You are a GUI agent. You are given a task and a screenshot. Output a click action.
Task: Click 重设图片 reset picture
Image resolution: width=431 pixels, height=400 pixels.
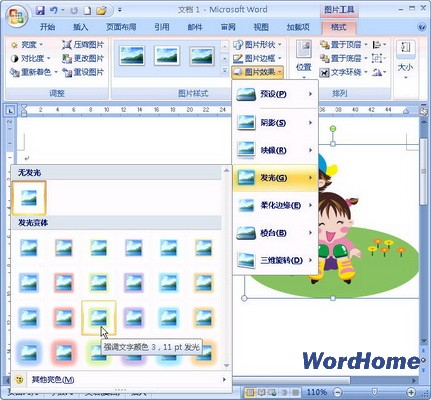pos(83,72)
